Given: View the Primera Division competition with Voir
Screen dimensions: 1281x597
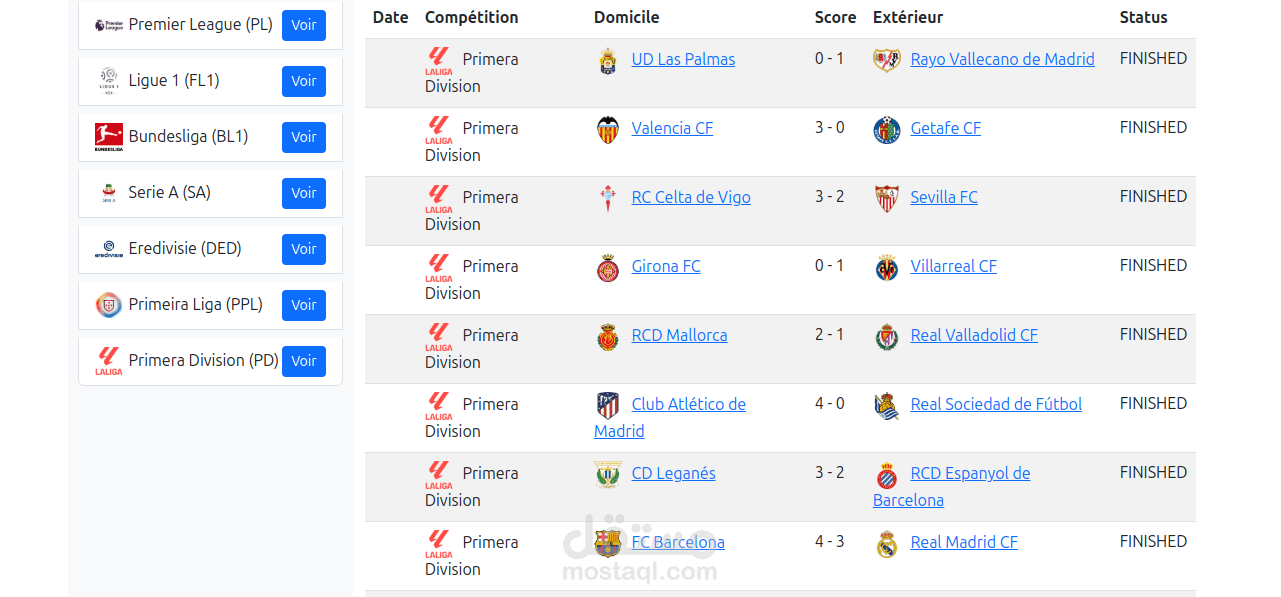Looking at the screenshot, I should (x=304, y=361).
